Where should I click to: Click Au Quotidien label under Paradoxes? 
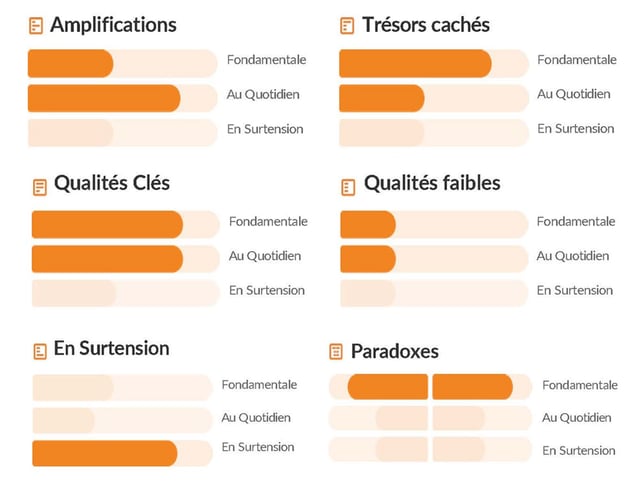point(577,417)
